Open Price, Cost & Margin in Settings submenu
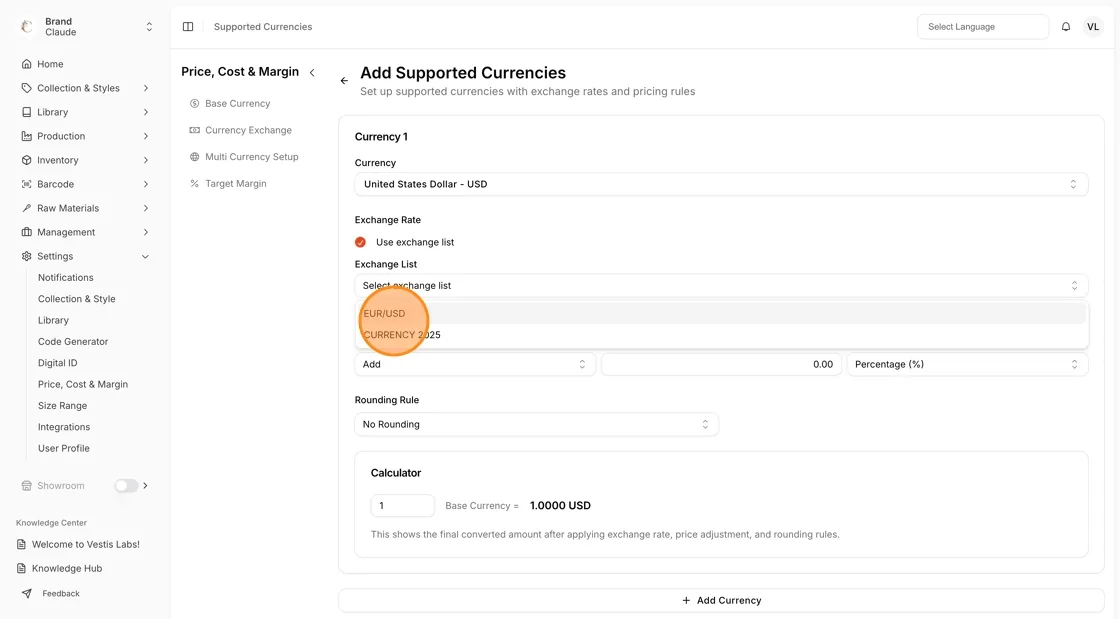 pyautogui.click(x=83, y=384)
